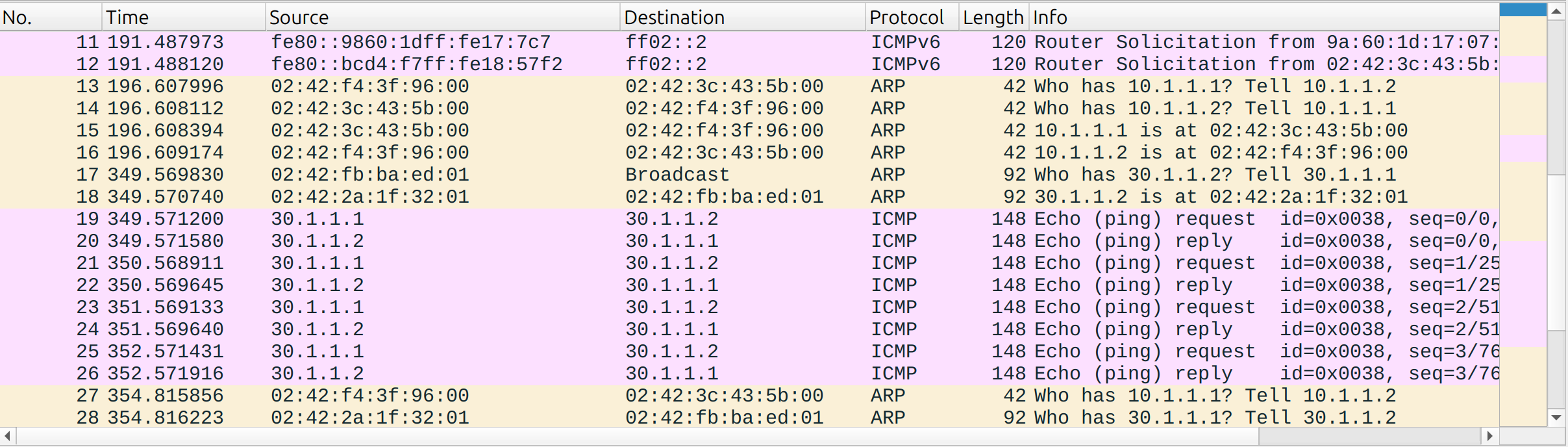Sort packets by the No. column header
The image size is (1568, 447).
(x=51, y=18)
